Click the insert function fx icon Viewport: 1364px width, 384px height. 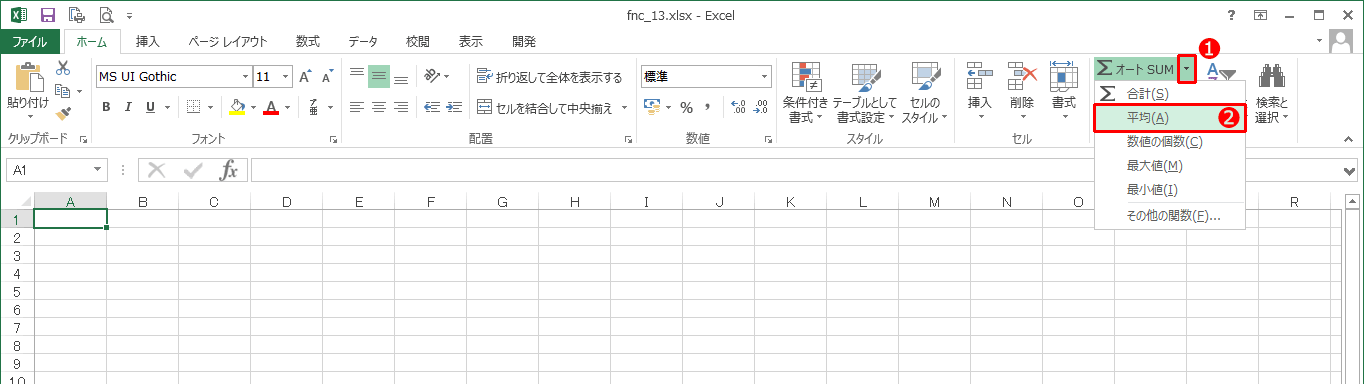point(229,170)
